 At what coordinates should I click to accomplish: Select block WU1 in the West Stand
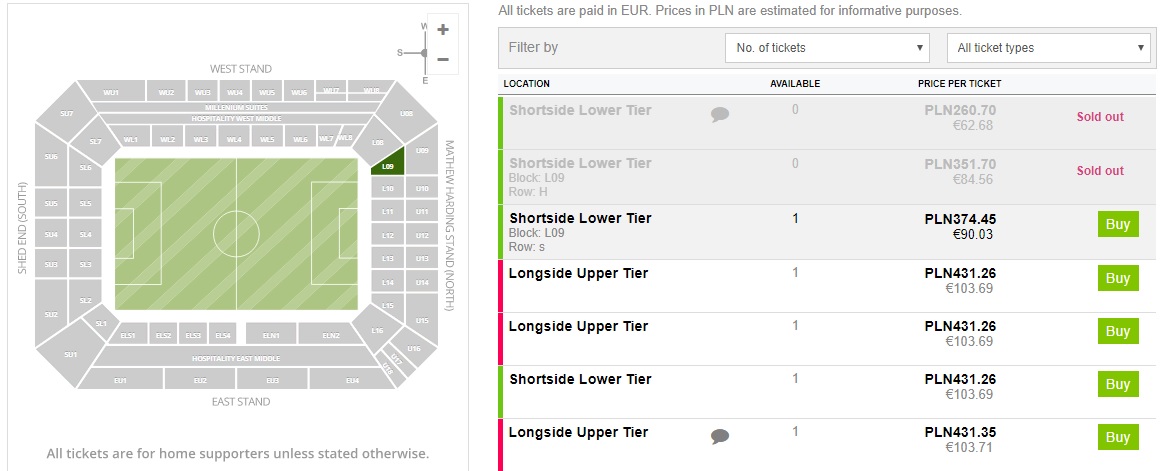pyautogui.click(x=110, y=93)
